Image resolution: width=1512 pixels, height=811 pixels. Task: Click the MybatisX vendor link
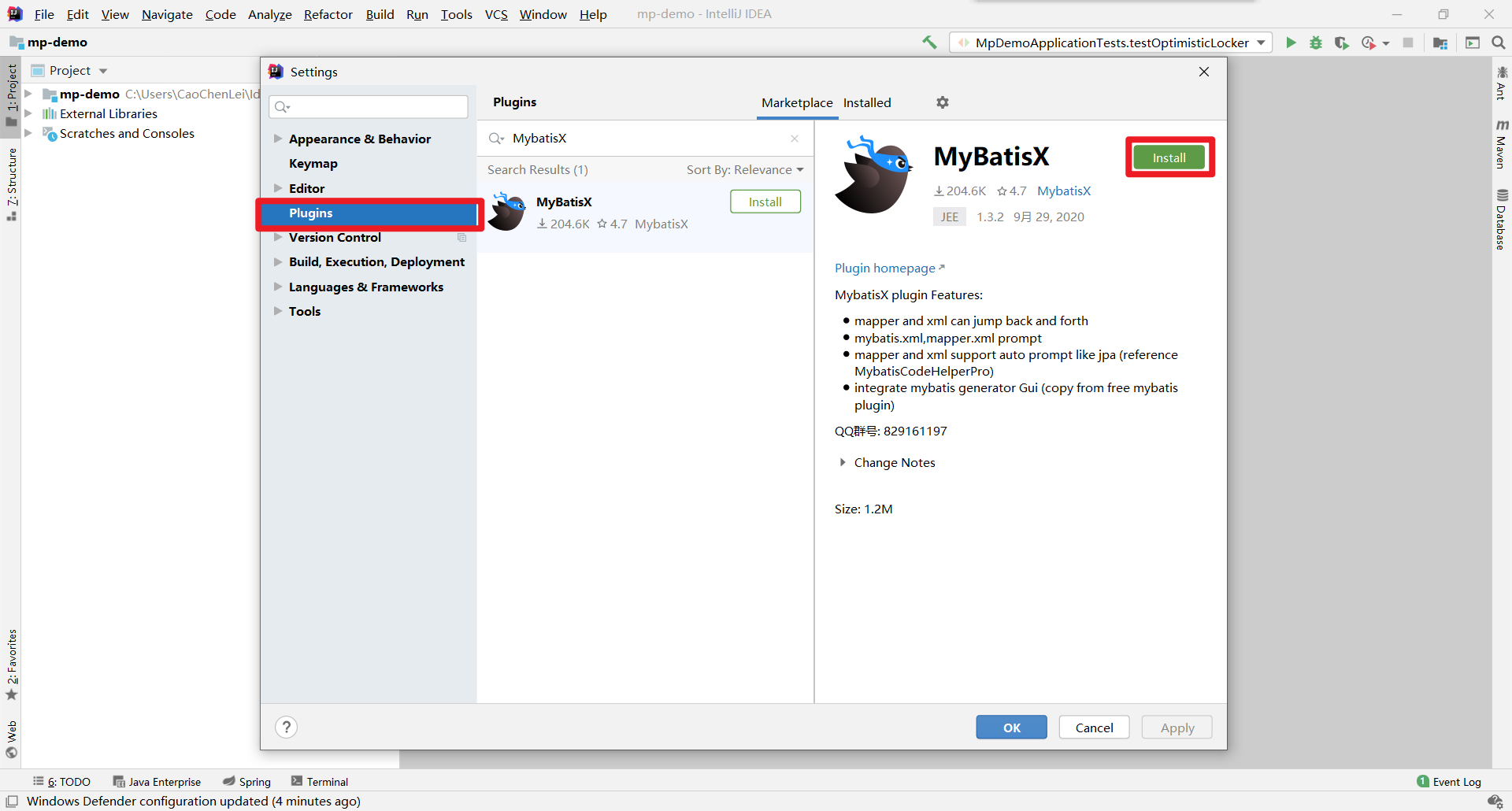[1064, 191]
